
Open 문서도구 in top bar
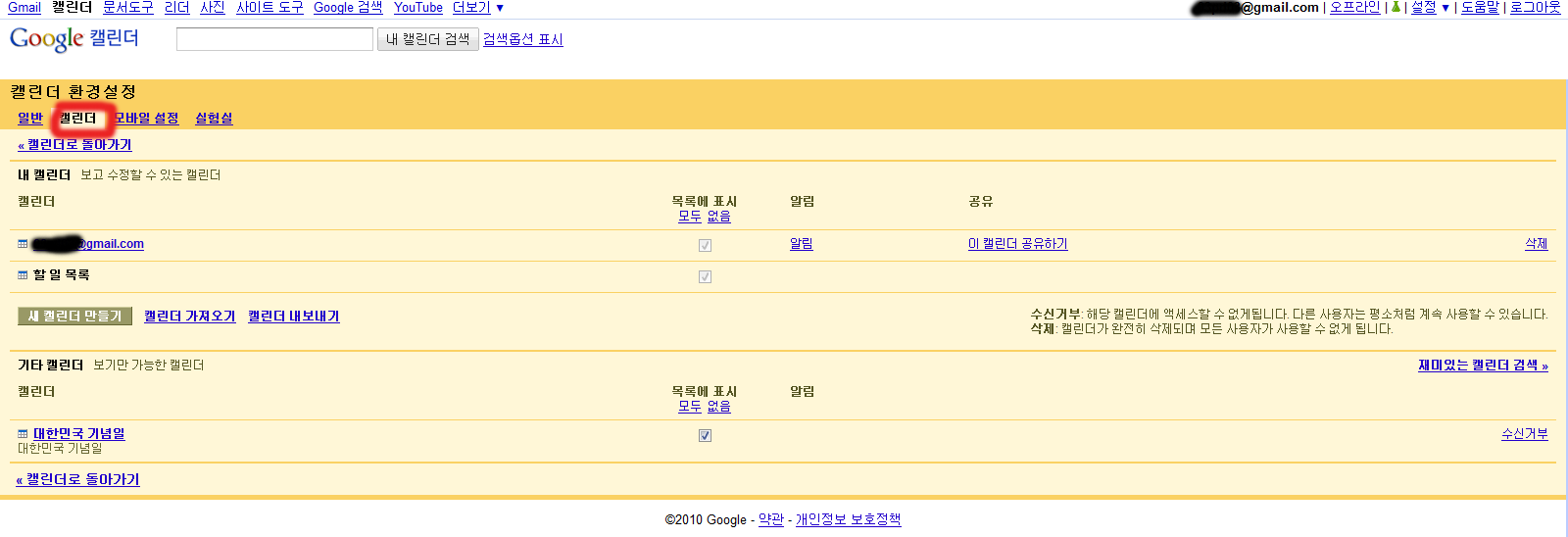coord(128,7)
